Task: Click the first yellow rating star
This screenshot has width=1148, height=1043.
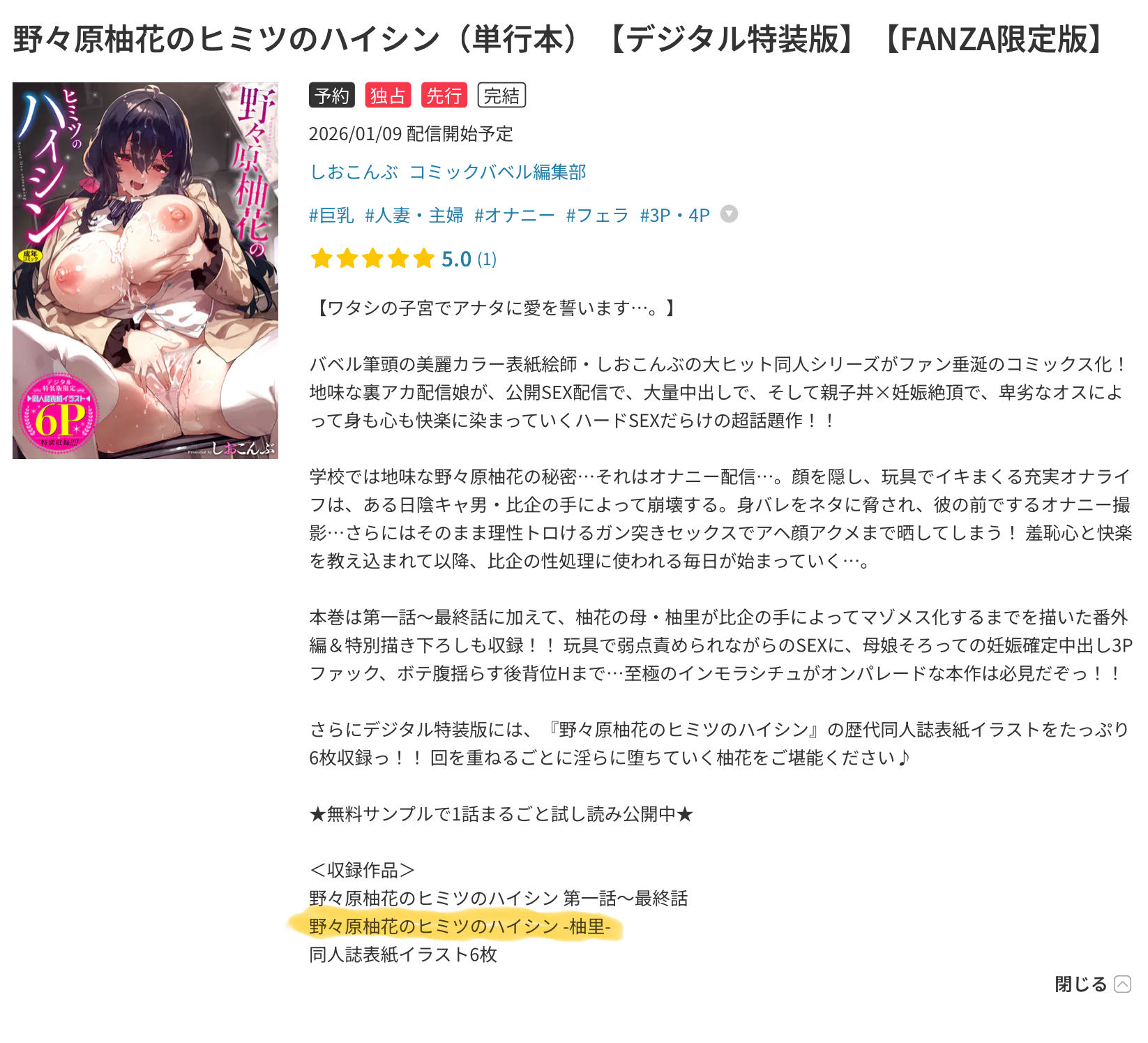Action: click(x=322, y=259)
